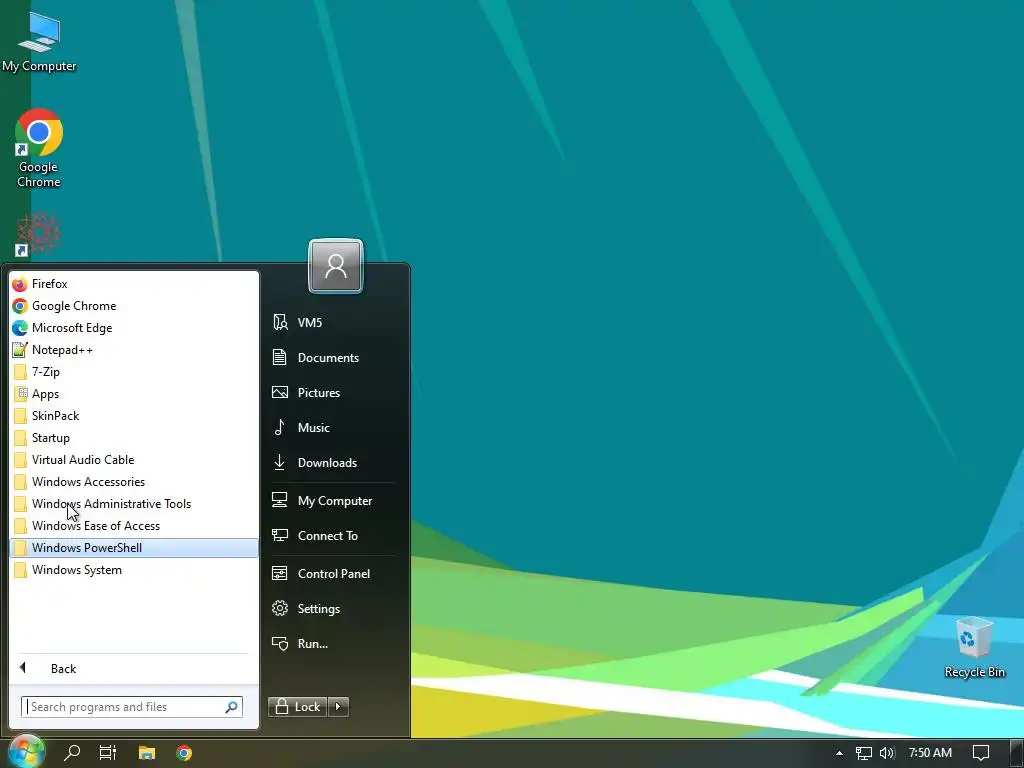The image size is (1024, 768).
Task: Launch Google Chrome from start menu list
Action: (x=134, y=306)
